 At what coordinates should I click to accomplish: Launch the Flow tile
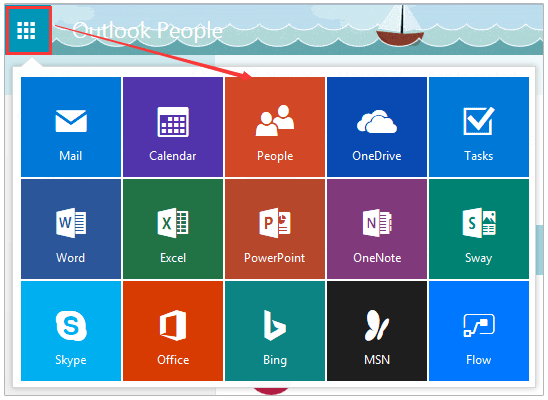click(479, 331)
